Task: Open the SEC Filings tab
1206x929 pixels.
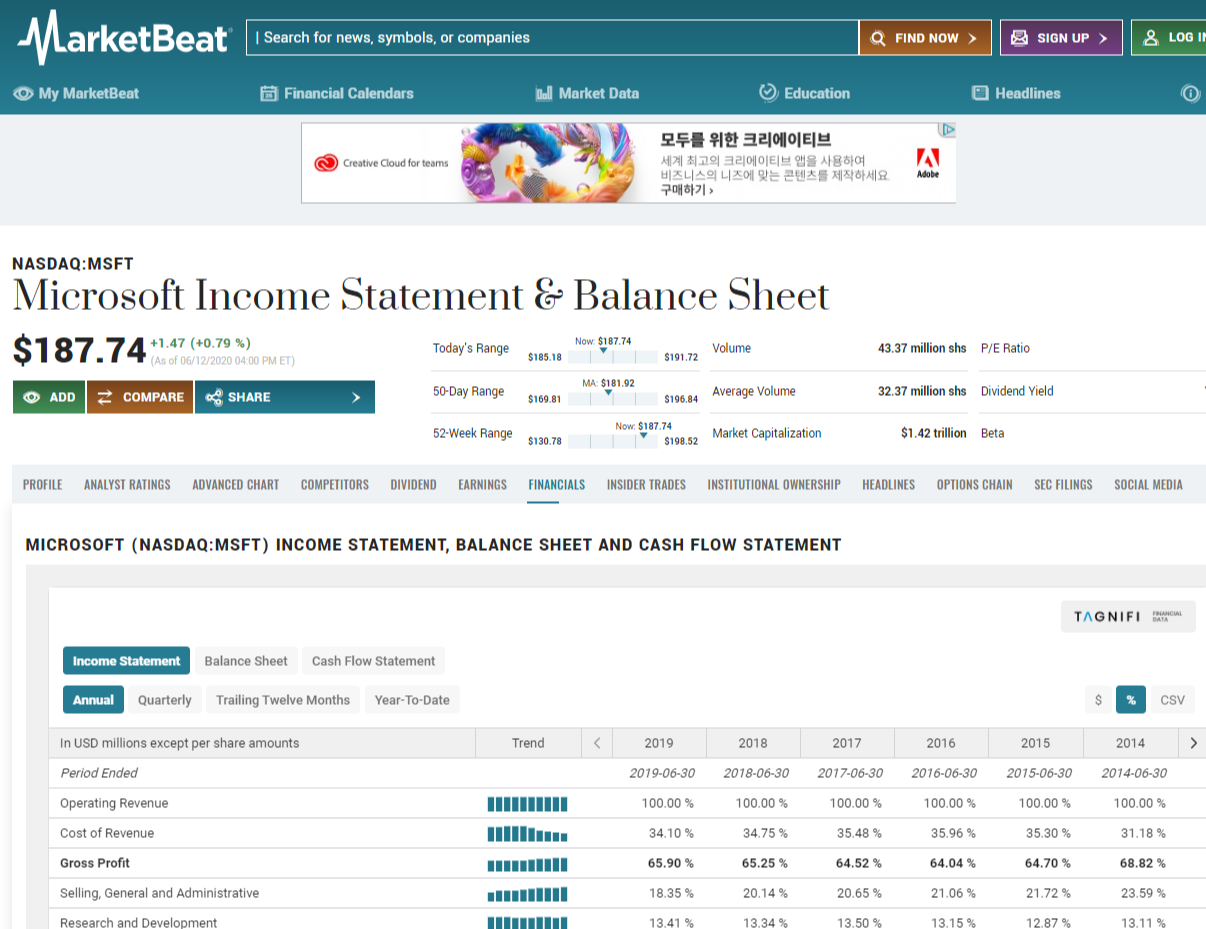Action: (1064, 484)
